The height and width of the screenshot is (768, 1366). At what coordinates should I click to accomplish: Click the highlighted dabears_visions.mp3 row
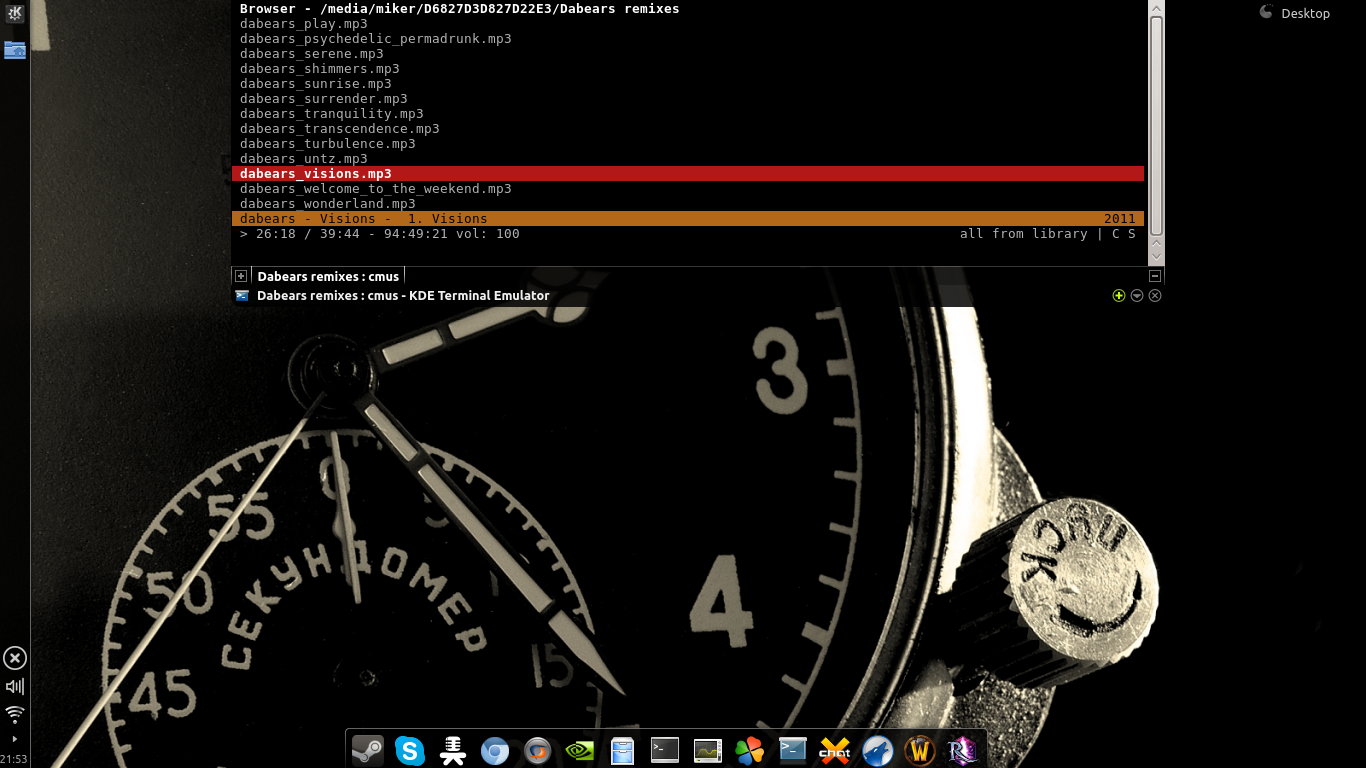688,174
